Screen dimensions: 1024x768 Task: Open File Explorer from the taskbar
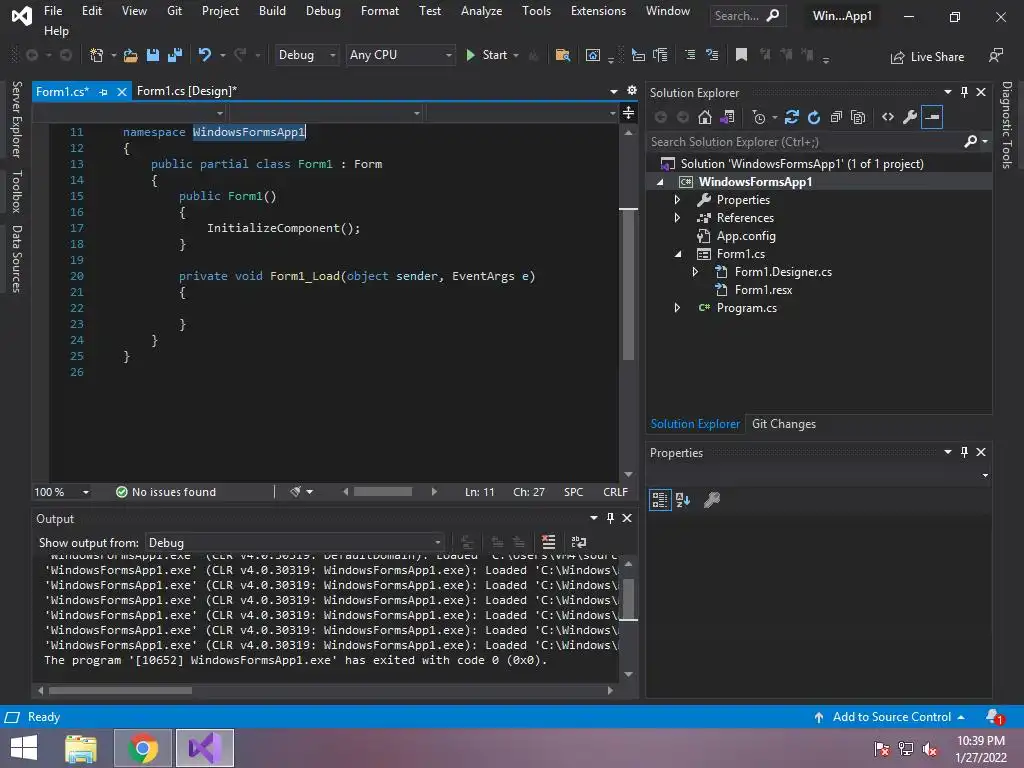tap(81, 748)
